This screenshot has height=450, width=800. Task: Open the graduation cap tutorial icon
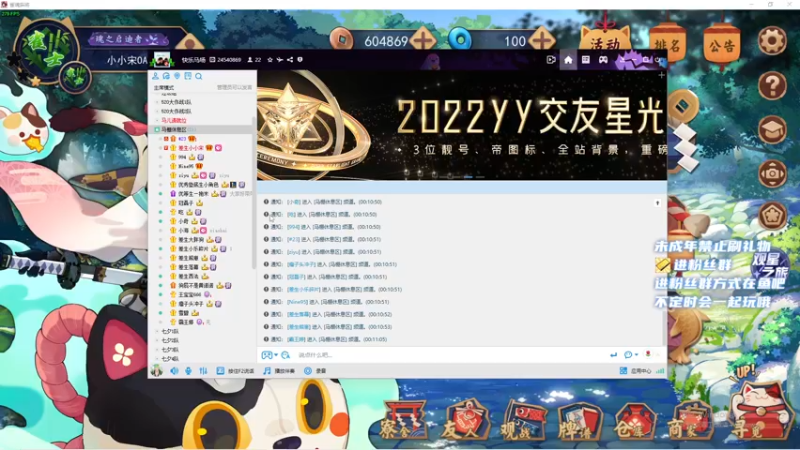pyautogui.click(x=772, y=129)
